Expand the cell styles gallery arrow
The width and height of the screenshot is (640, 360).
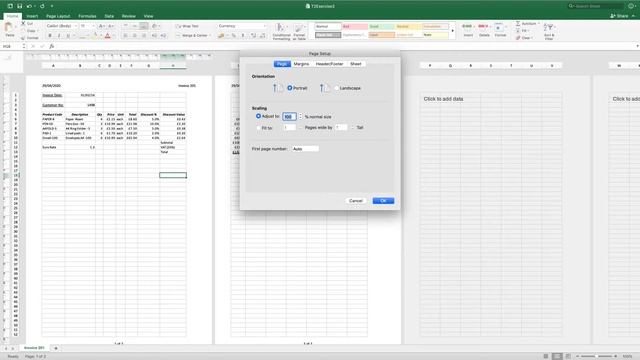click(x=452, y=31)
